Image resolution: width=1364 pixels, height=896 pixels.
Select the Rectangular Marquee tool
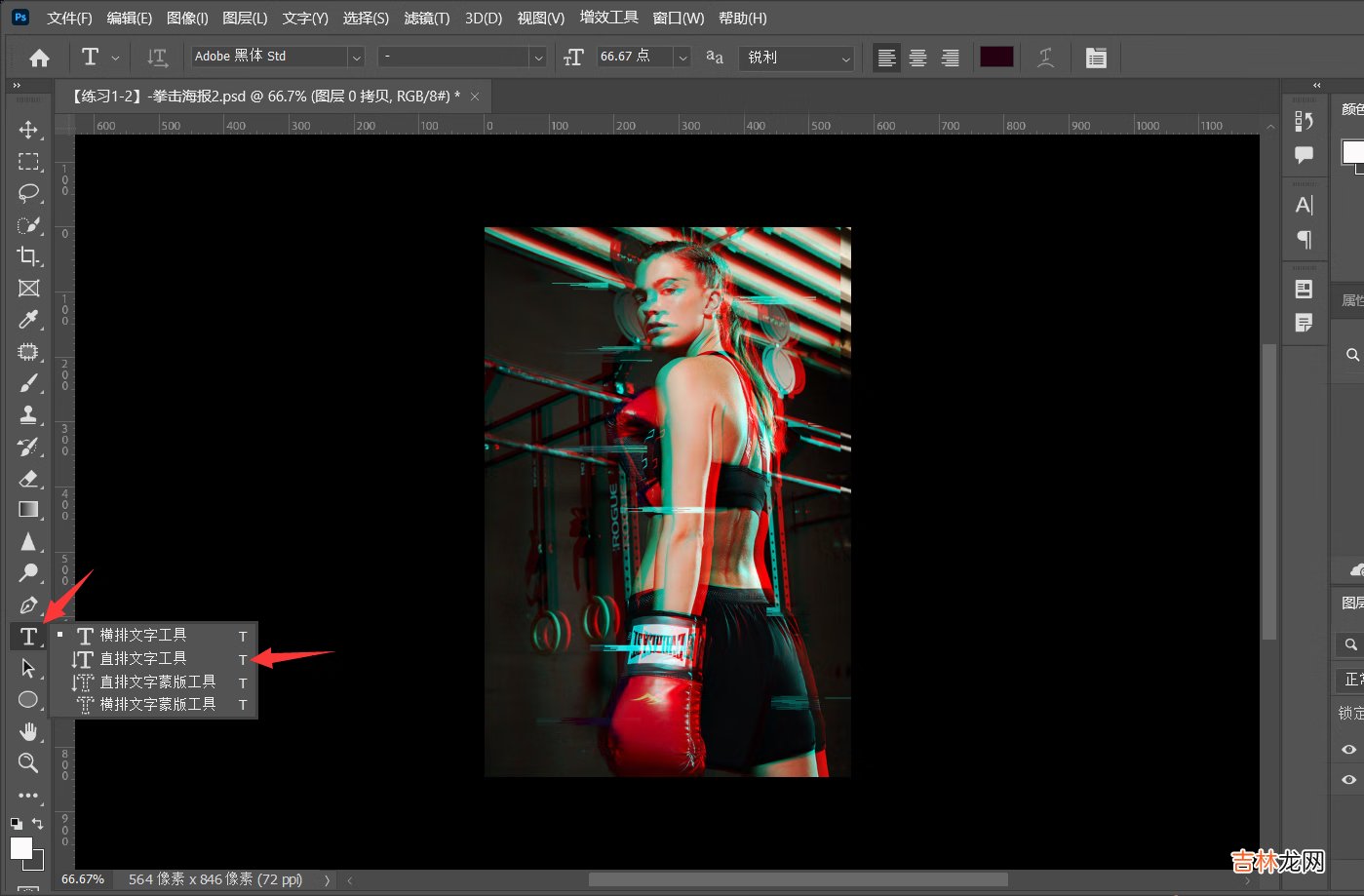(x=28, y=161)
